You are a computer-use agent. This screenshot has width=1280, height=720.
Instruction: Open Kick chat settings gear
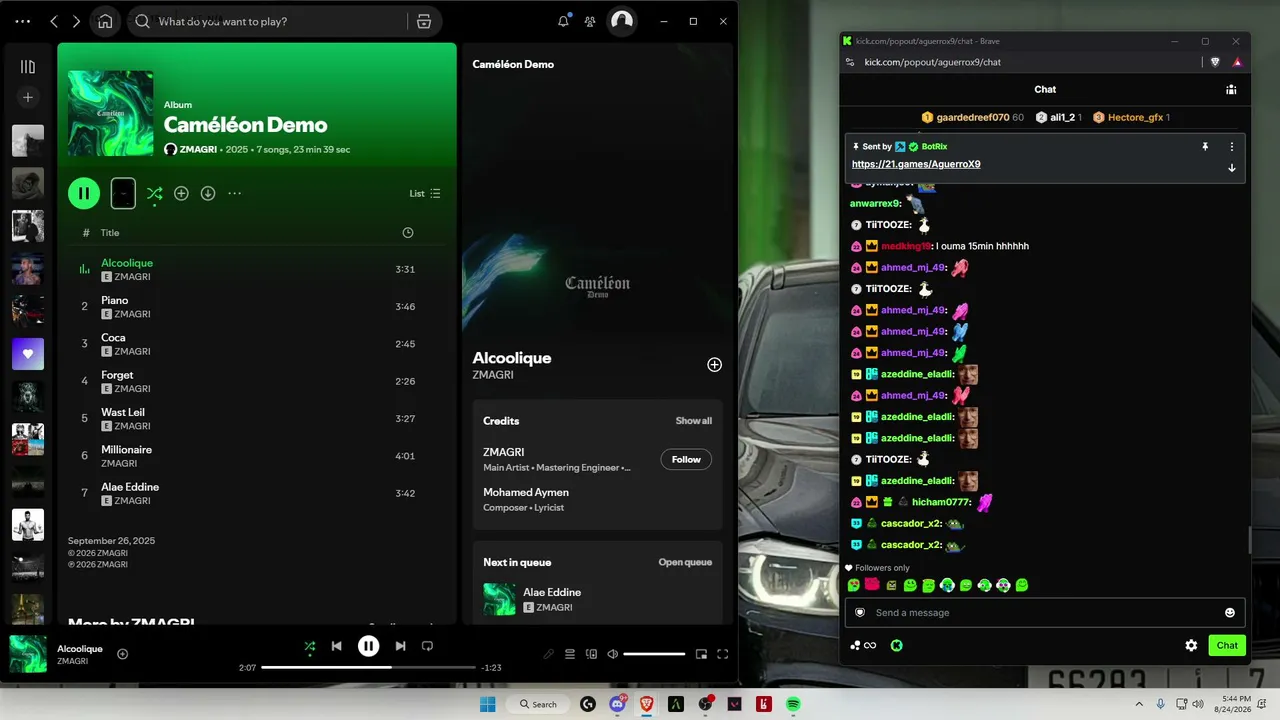point(1191,645)
